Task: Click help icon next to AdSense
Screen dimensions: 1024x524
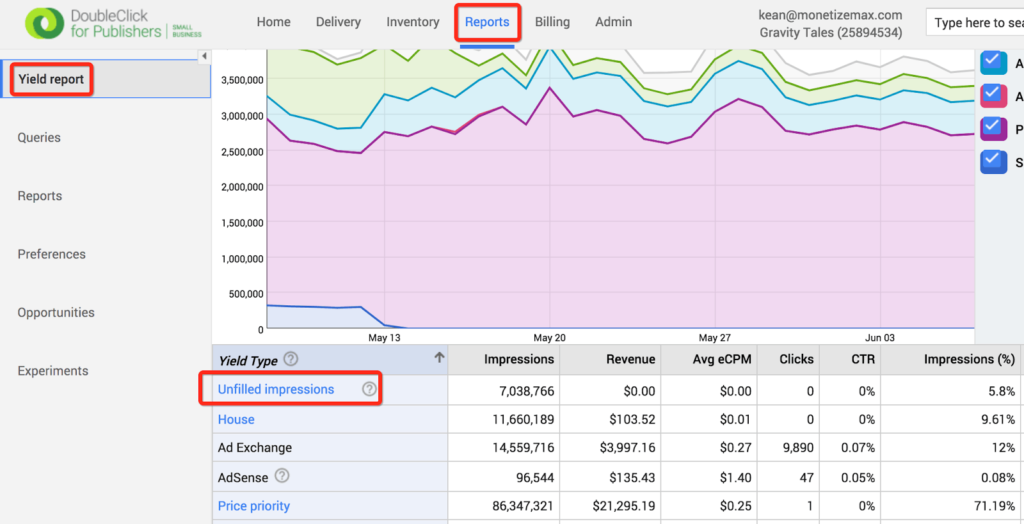Action: click(x=281, y=476)
